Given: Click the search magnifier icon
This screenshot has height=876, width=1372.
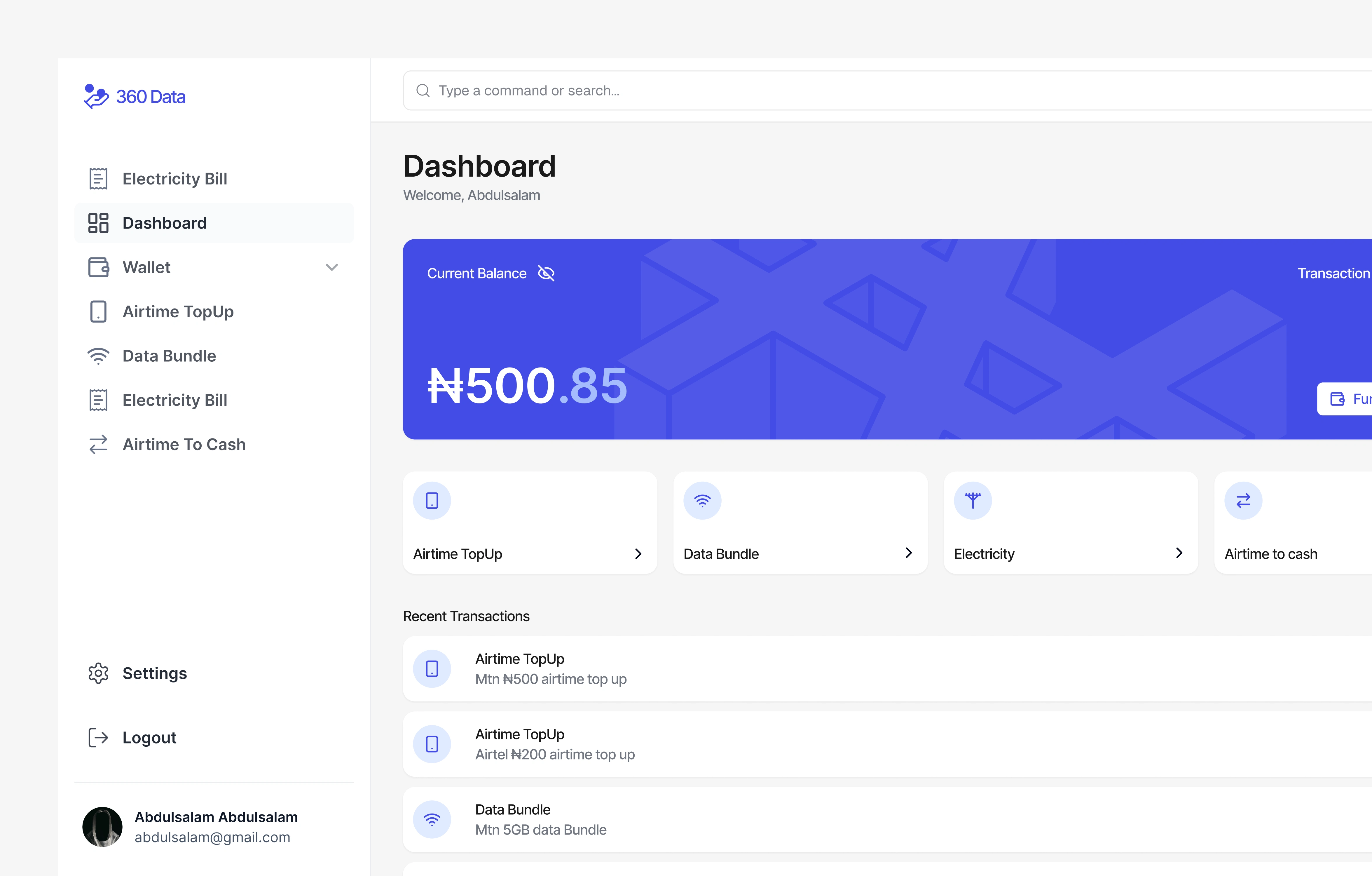Looking at the screenshot, I should click(x=423, y=90).
